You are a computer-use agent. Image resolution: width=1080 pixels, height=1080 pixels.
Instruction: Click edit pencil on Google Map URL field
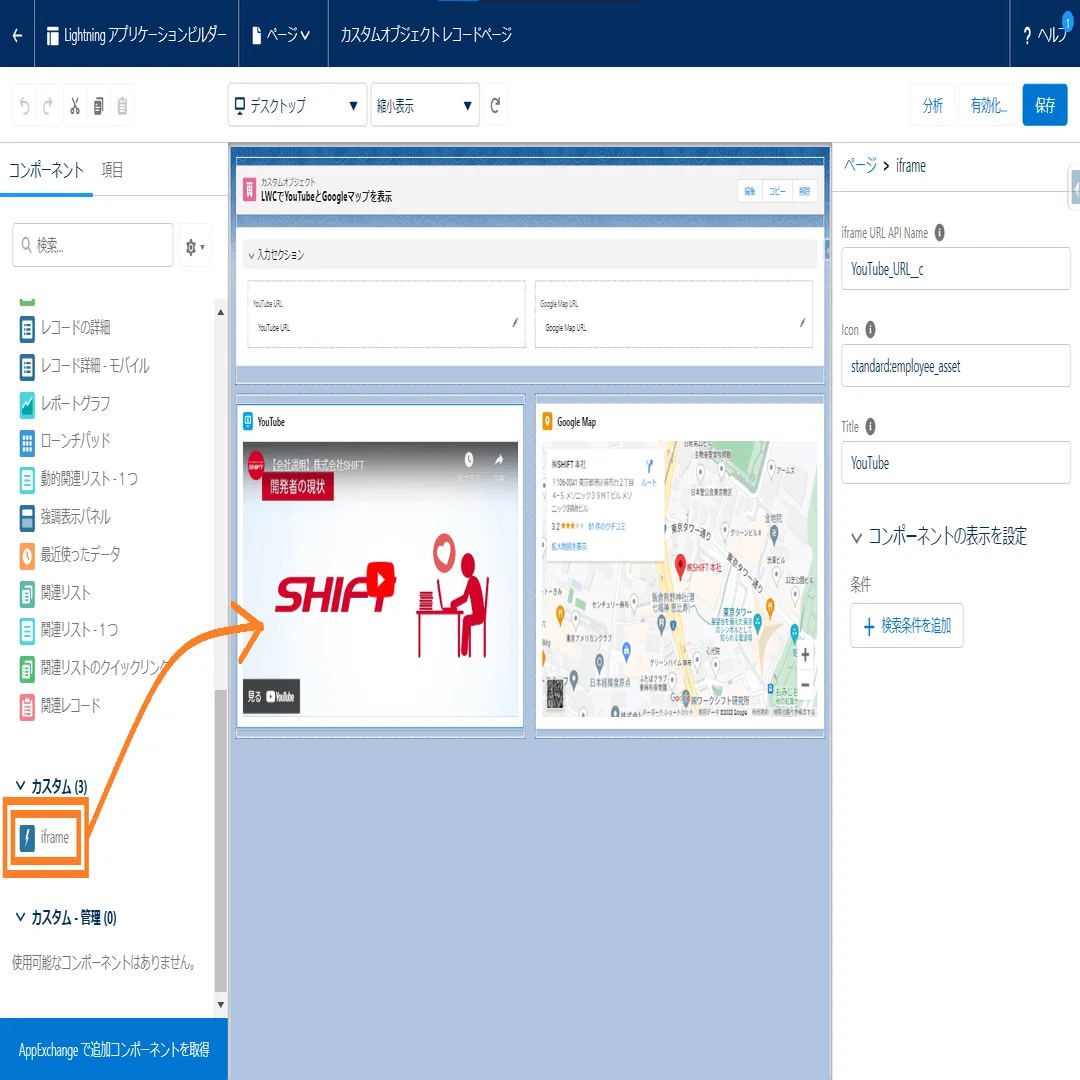point(802,322)
